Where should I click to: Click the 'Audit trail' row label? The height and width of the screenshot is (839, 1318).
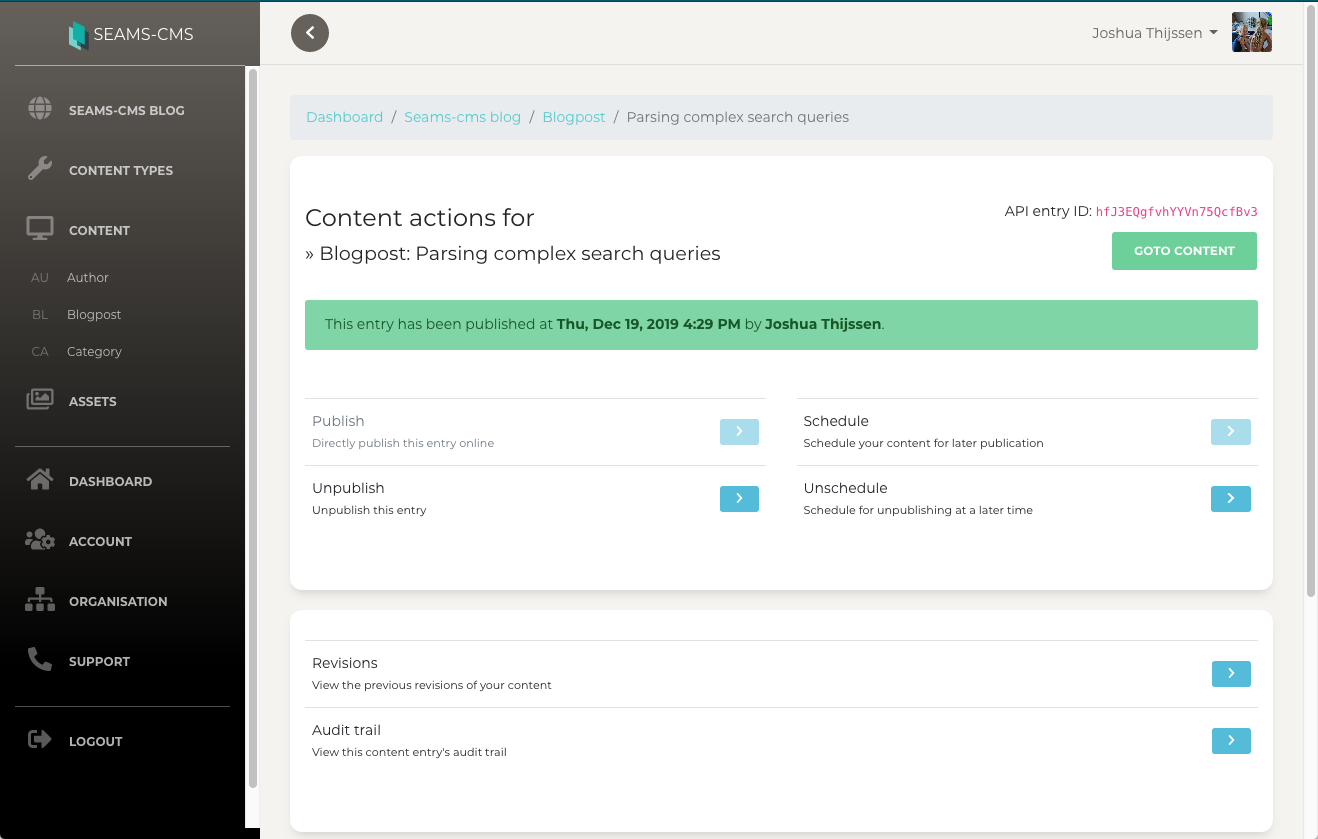[x=346, y=730]
